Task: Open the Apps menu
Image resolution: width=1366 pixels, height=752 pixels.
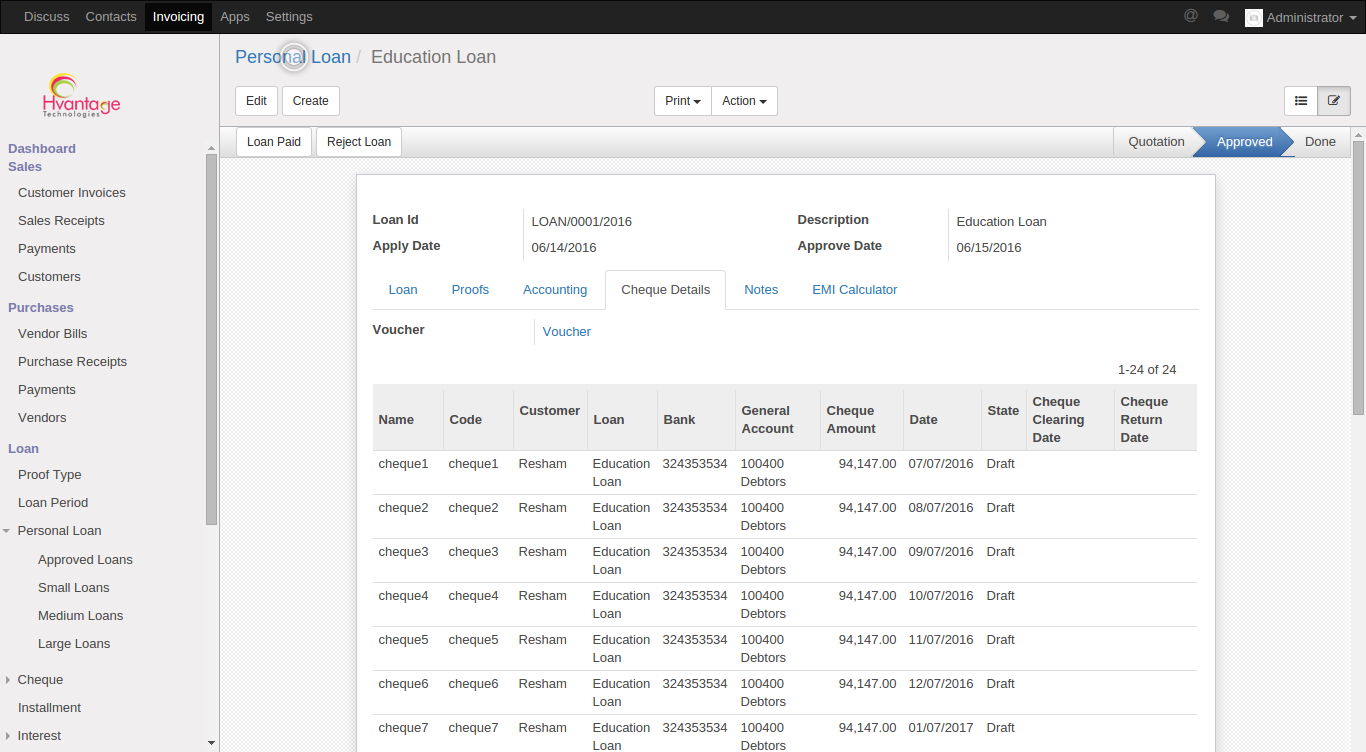Action: click(x=235, y=17)
